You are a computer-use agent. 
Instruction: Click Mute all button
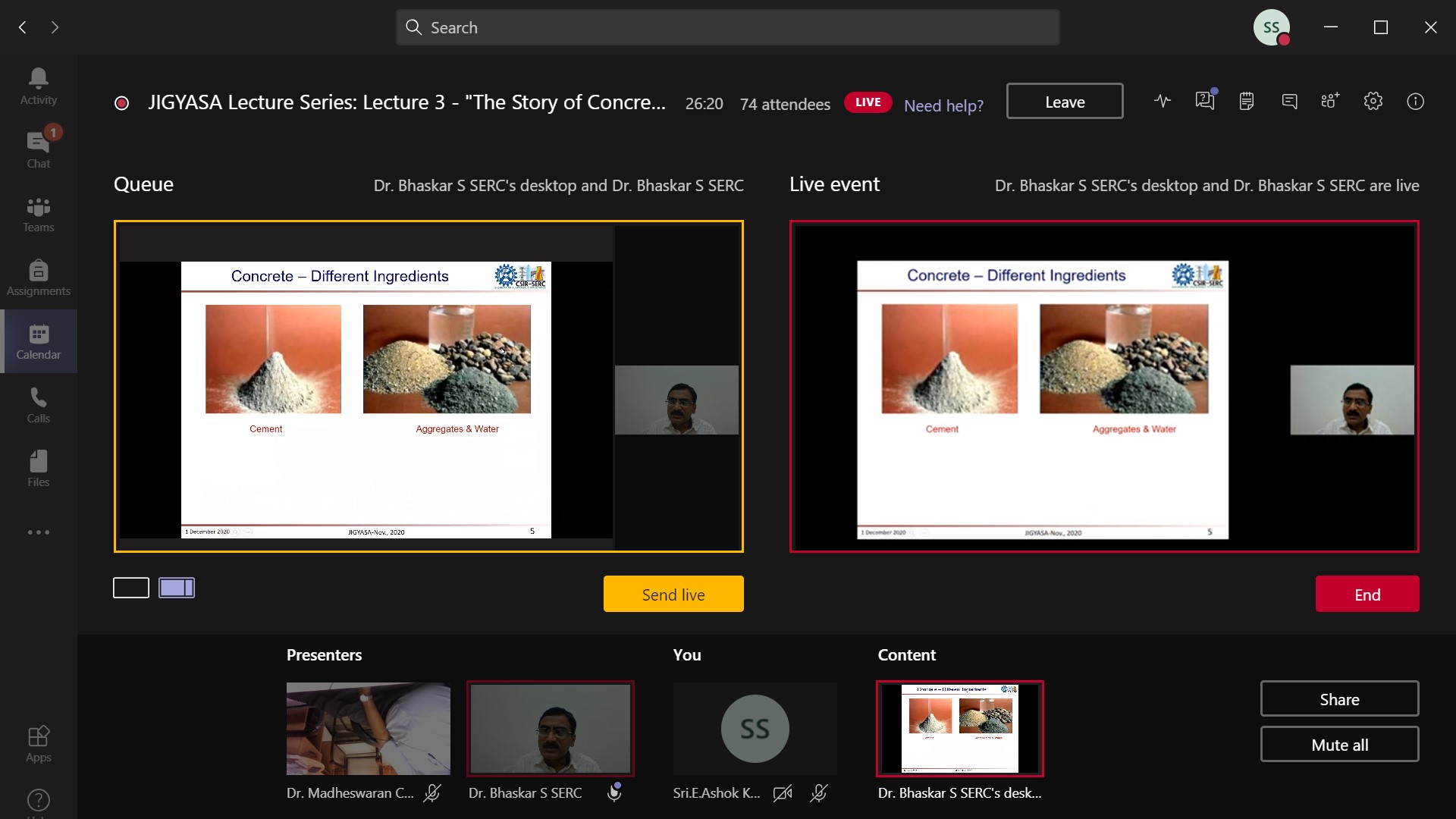1339,744
